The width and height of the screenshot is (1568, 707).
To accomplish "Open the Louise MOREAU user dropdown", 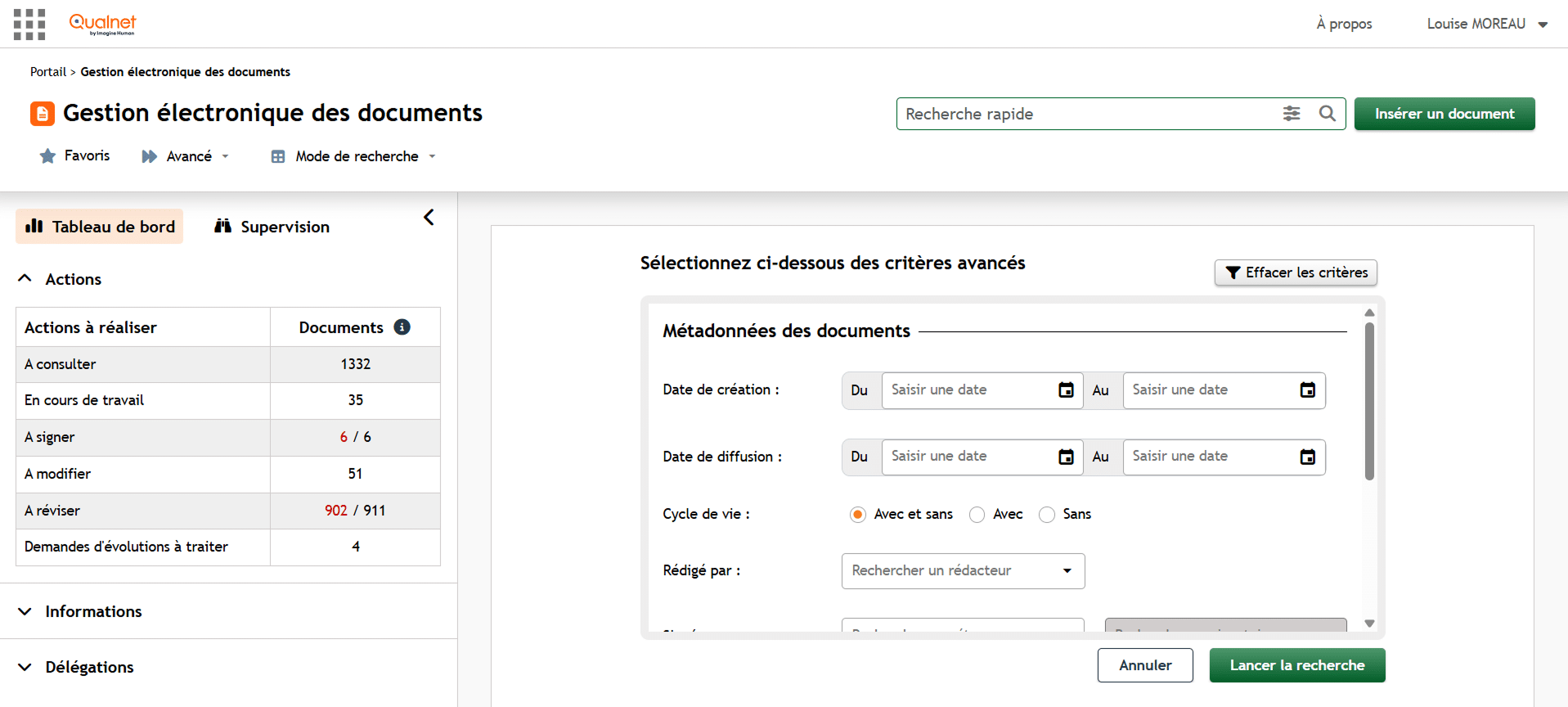I will 1487,24.
